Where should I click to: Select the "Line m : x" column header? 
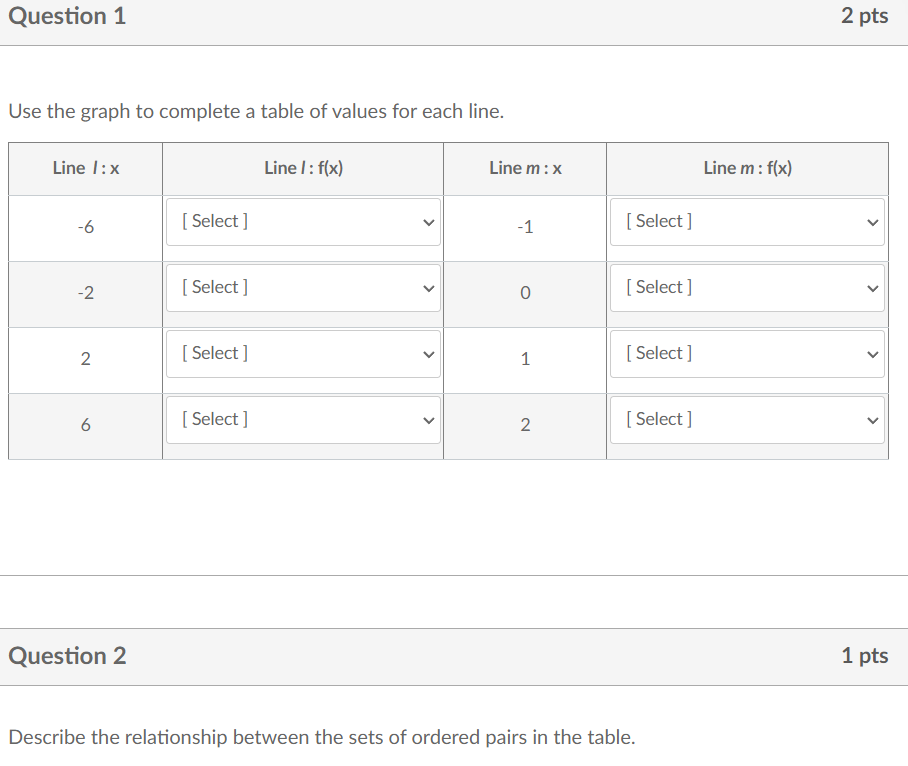point(525,168)
